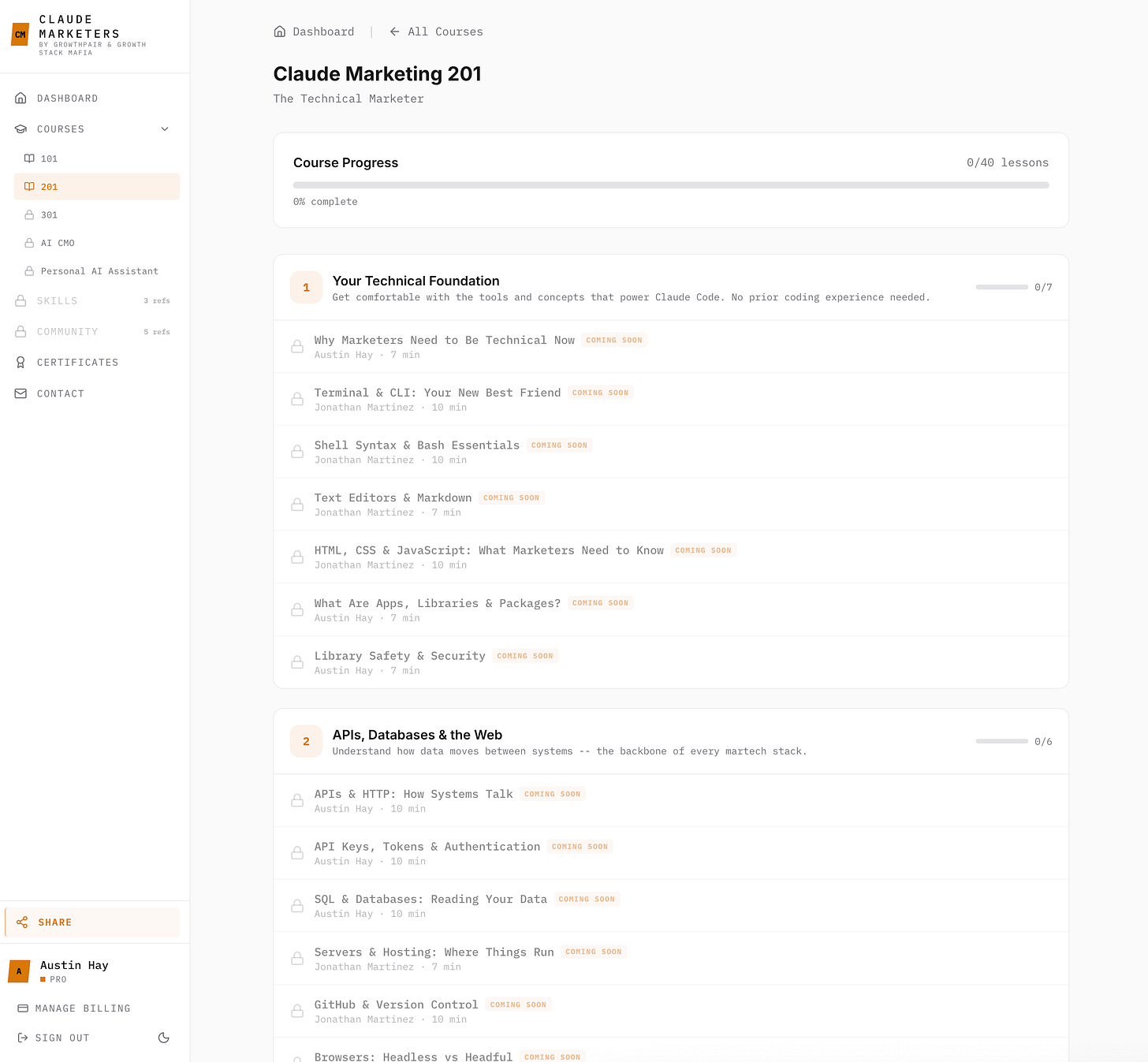1148x1062 pixels.
Task: Click the 0/40 lessons counter
Action: 1008,162
